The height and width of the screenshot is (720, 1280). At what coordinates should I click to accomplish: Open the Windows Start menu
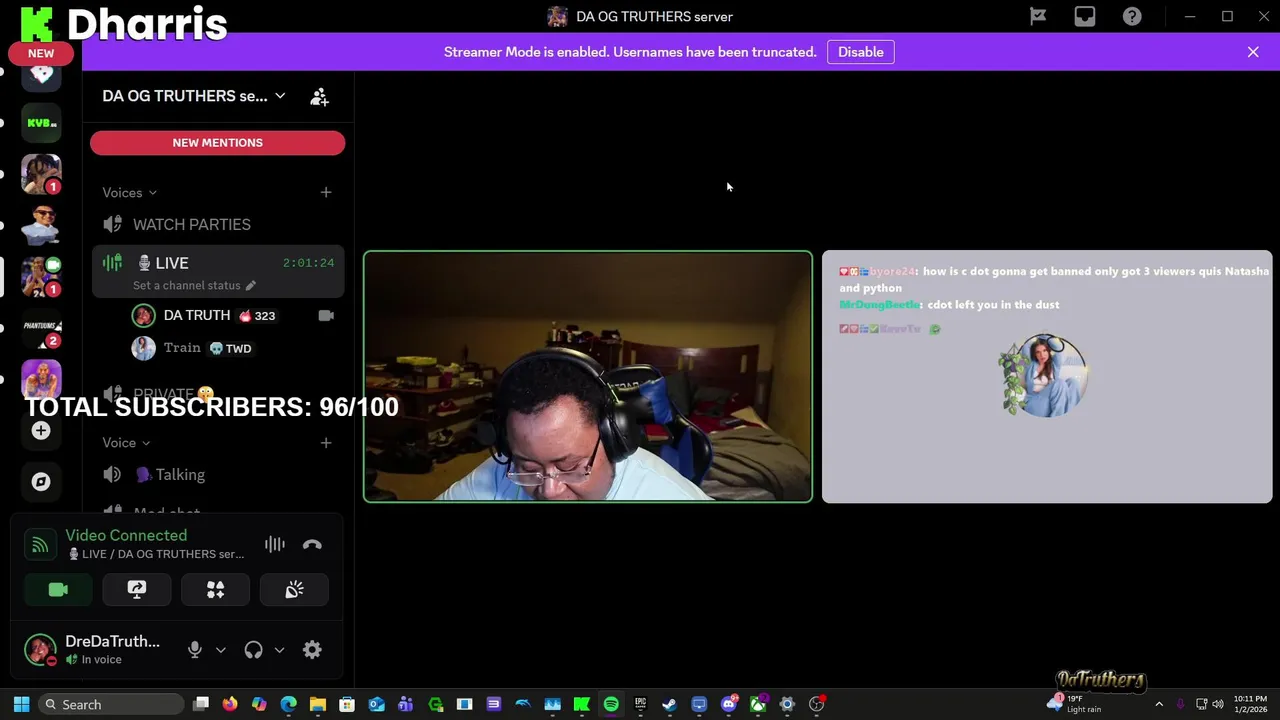click(21, 704)
